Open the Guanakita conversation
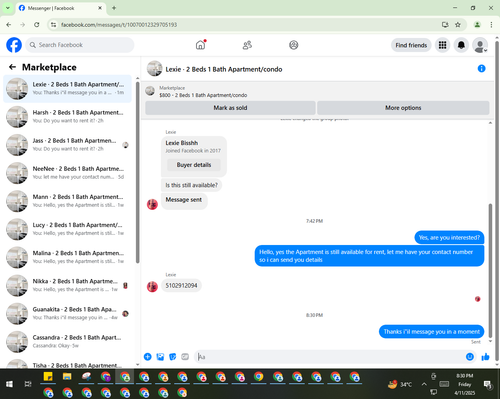 click(67, 314)
